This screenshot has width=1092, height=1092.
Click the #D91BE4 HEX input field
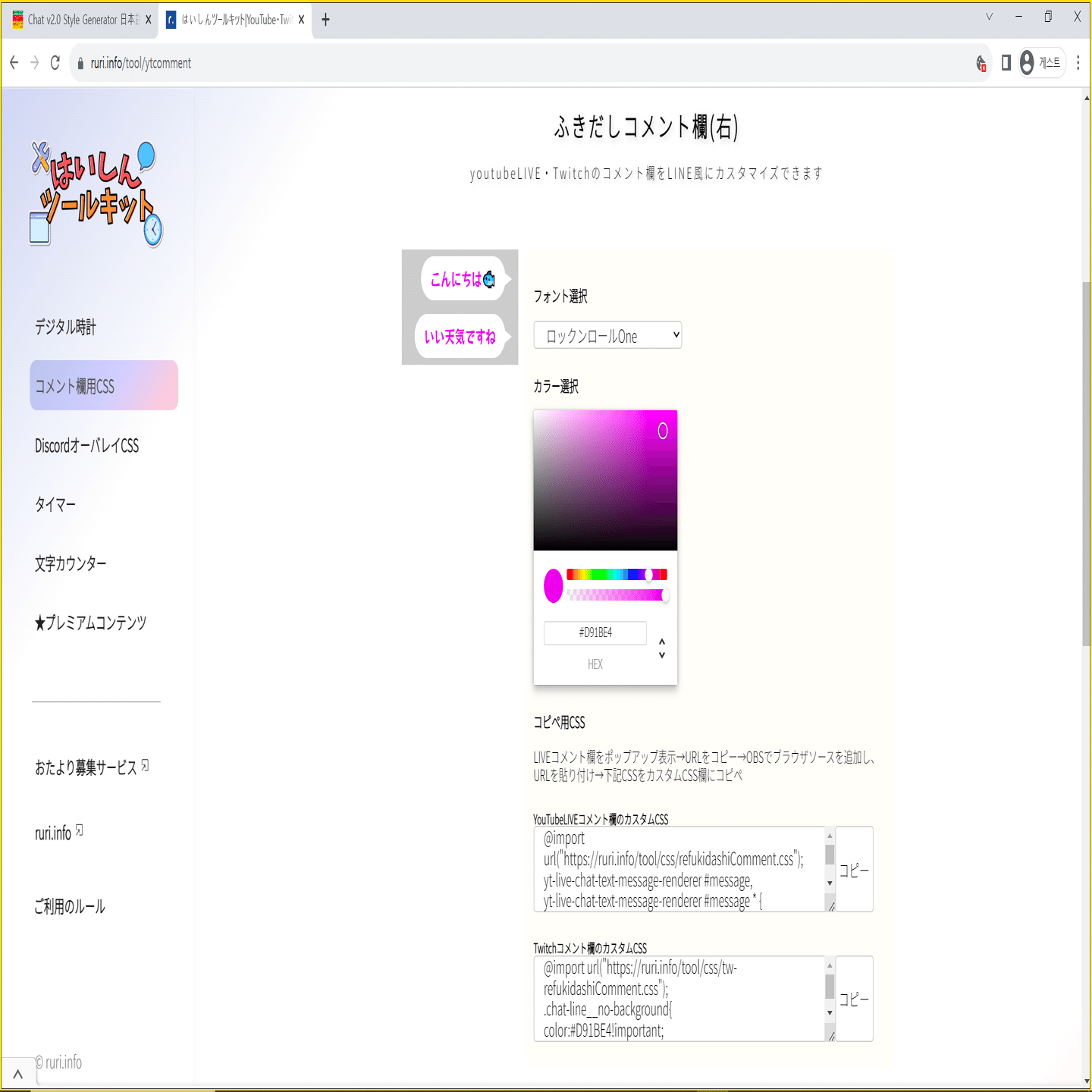(595, 633)
